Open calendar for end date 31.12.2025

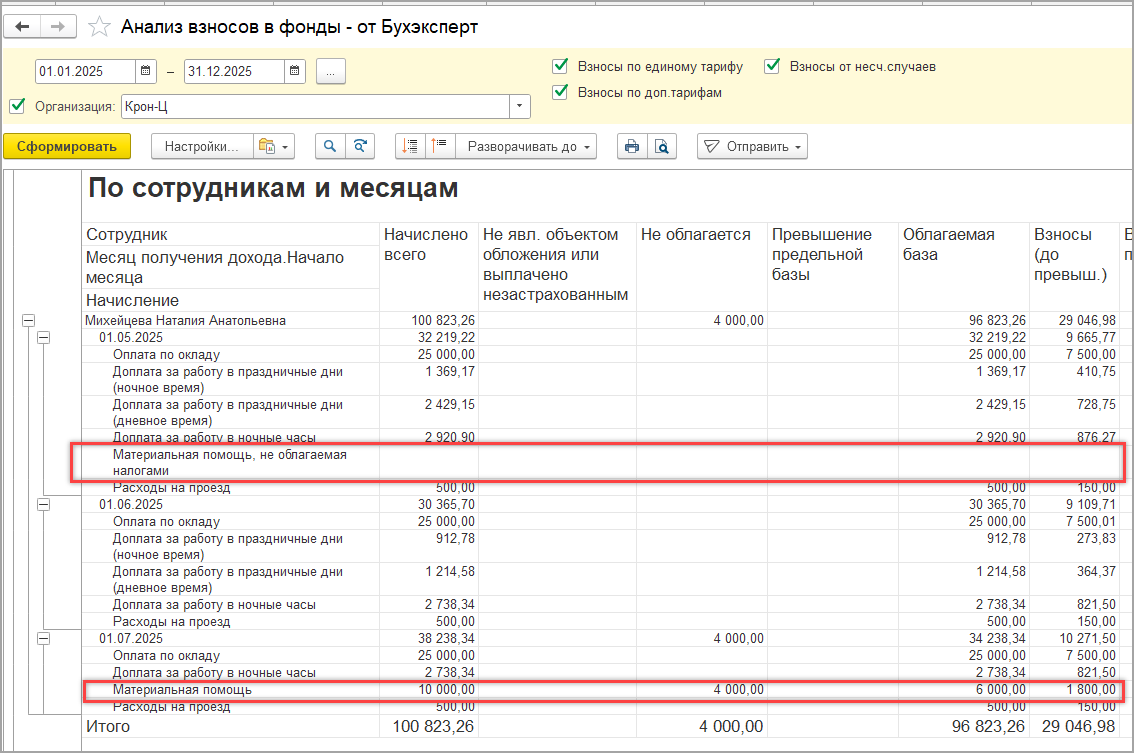click(295, 71)
